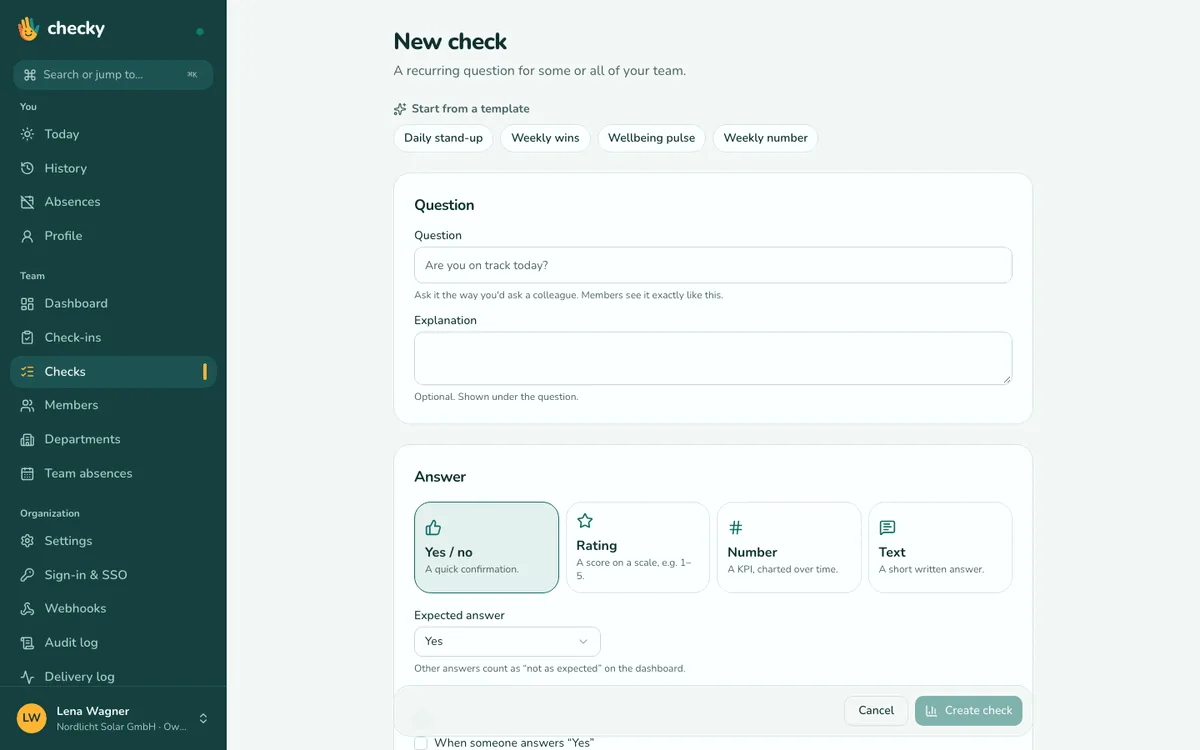Click the Check-ins clipboard icon

(27, 337)
